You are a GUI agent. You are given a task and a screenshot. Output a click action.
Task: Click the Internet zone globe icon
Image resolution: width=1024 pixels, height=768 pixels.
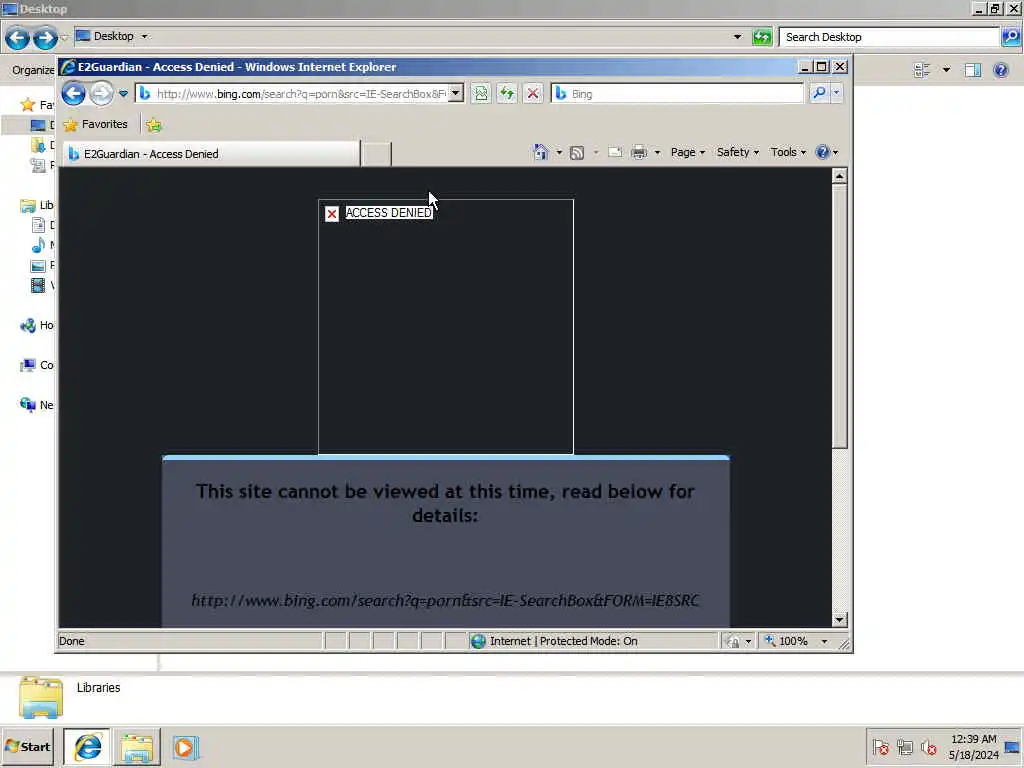[478, 641]
